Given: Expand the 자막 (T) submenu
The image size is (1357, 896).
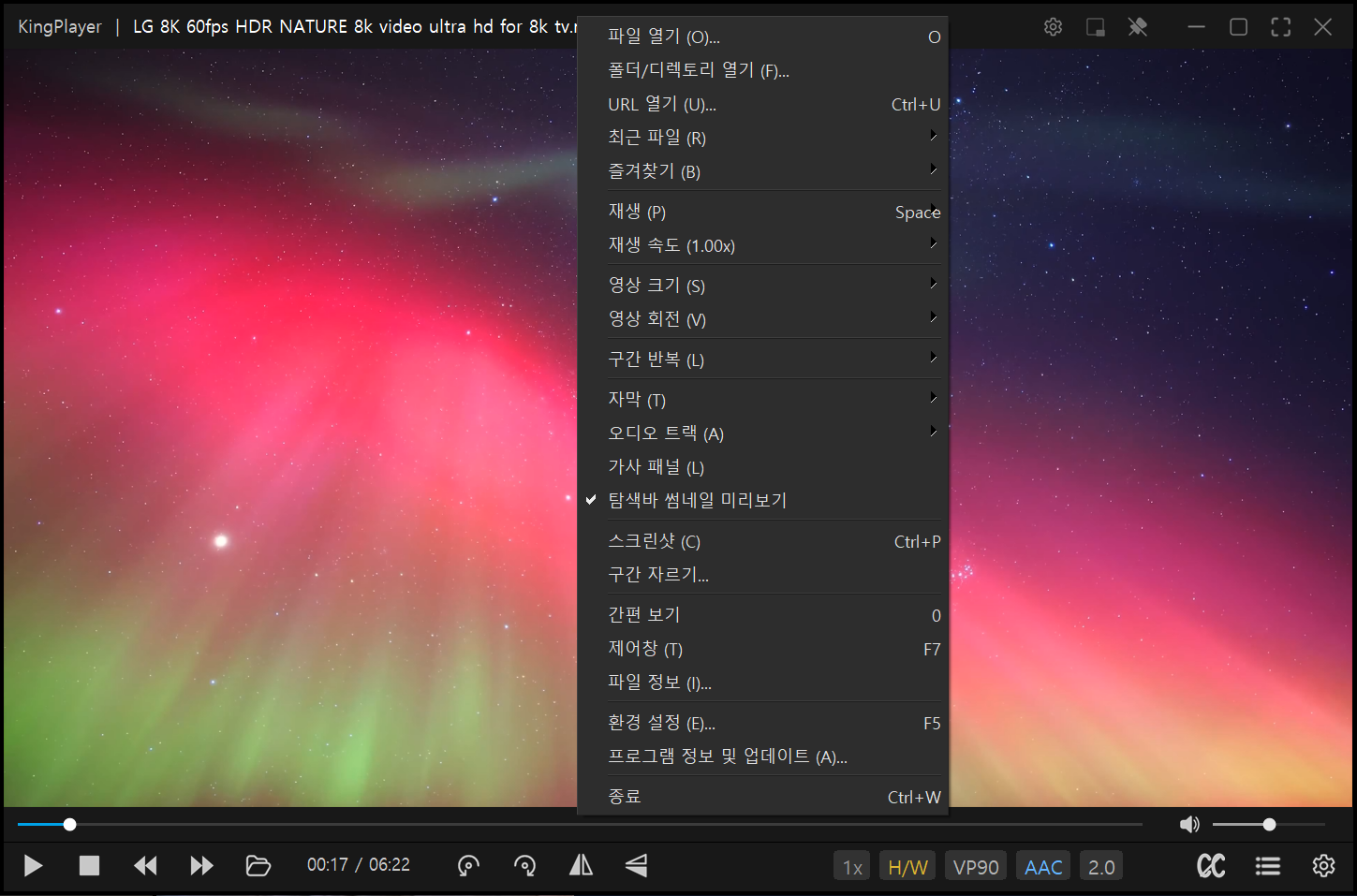Looking at the screenshot, I should coord(637,399).
